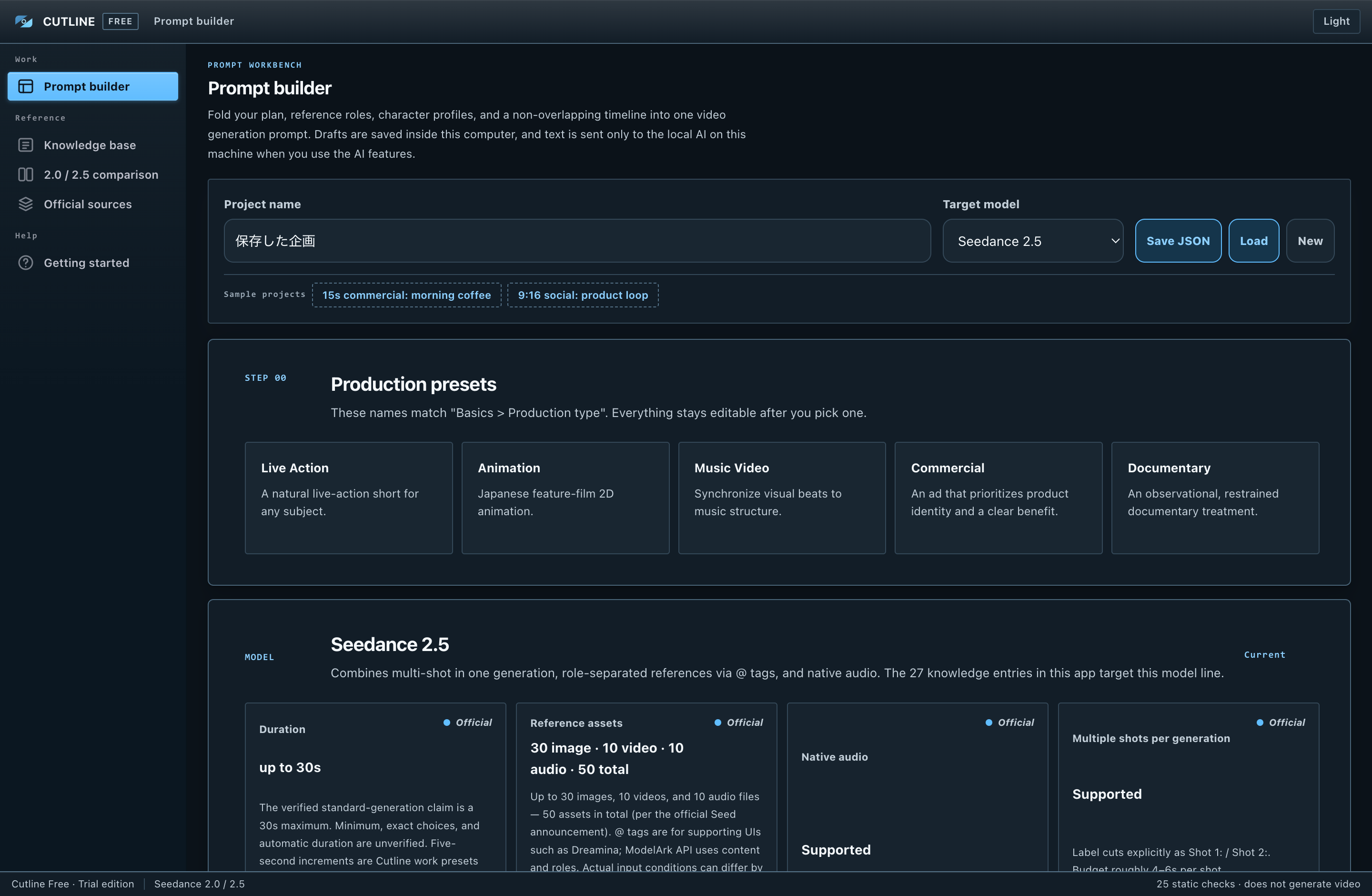Select the Animation preset card
Viewport: 1372px width, 896px height.
point(565,498)
